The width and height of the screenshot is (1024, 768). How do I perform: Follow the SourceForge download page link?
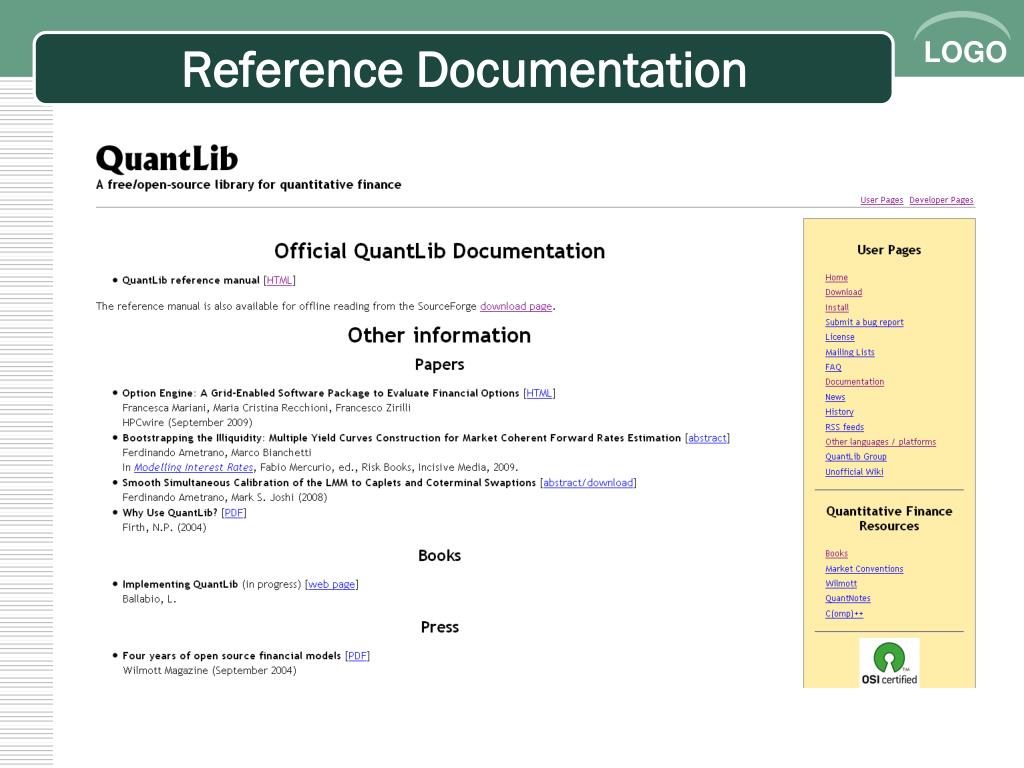pos(516,306)
